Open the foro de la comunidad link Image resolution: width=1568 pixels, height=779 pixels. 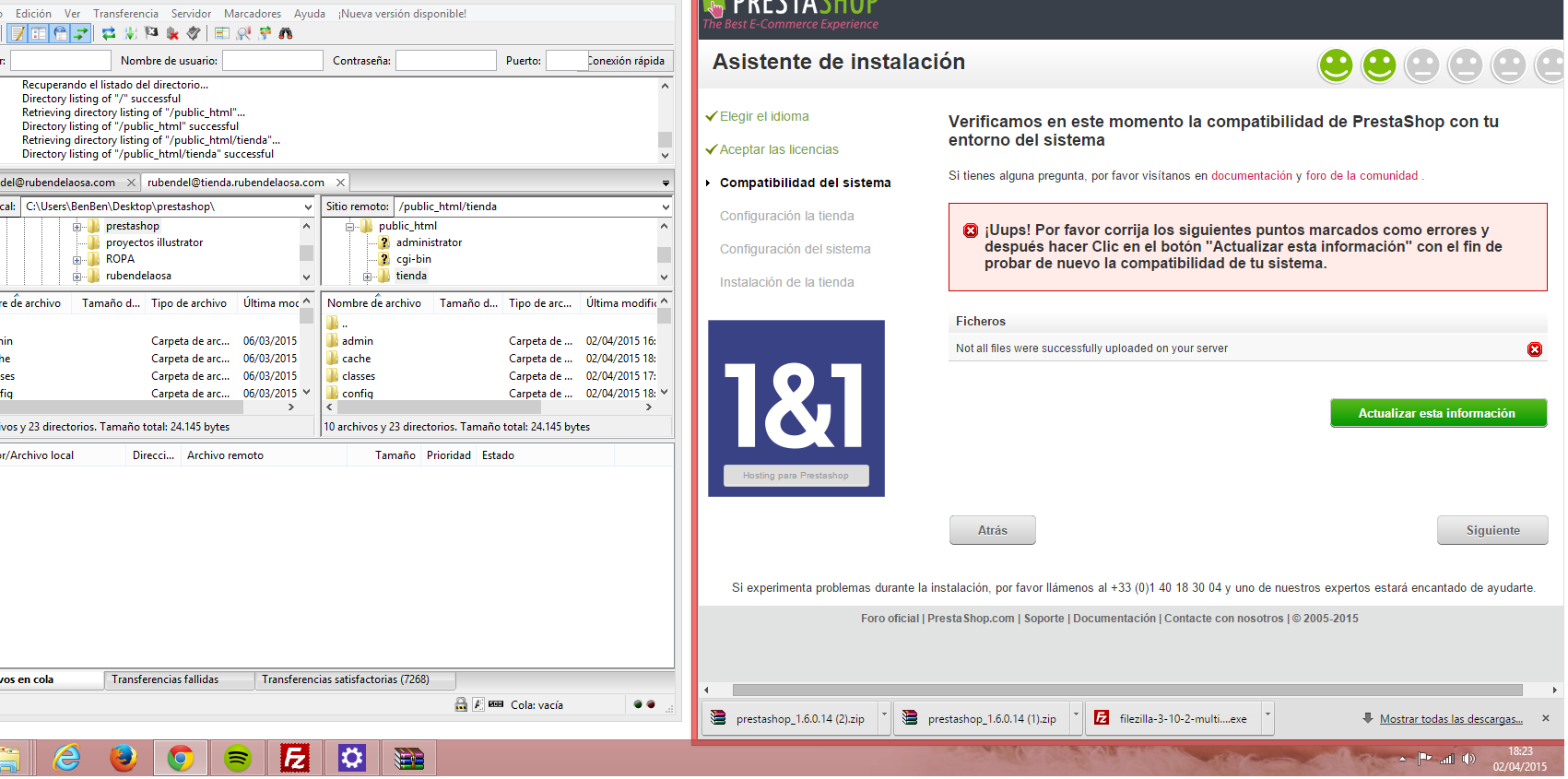(1362, 176)
